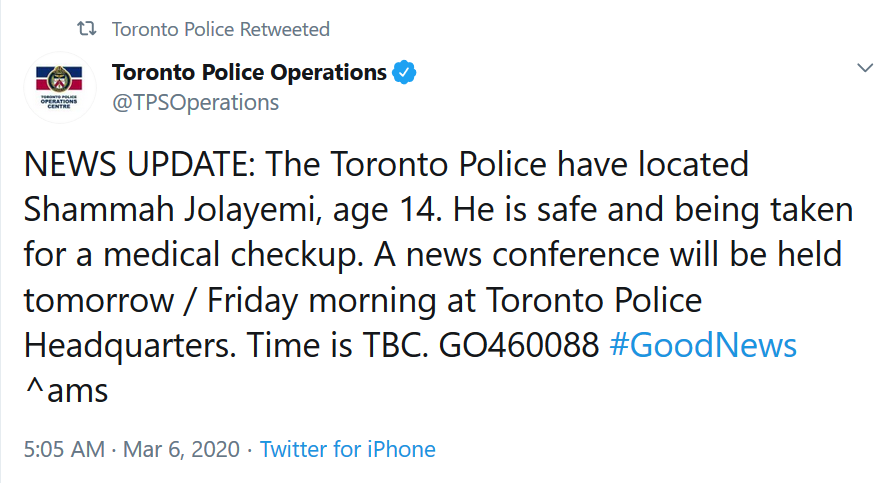Click the blue verified checkmark badge

pos(403,73)
